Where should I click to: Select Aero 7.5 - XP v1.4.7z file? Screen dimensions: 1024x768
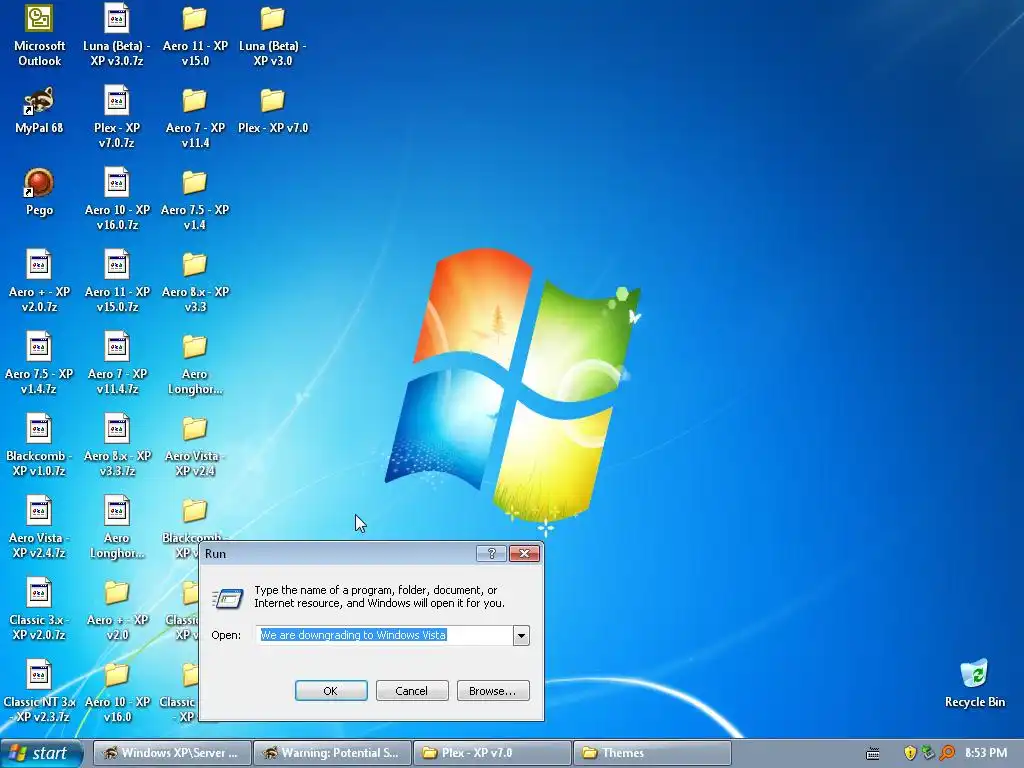pos(39,363)
